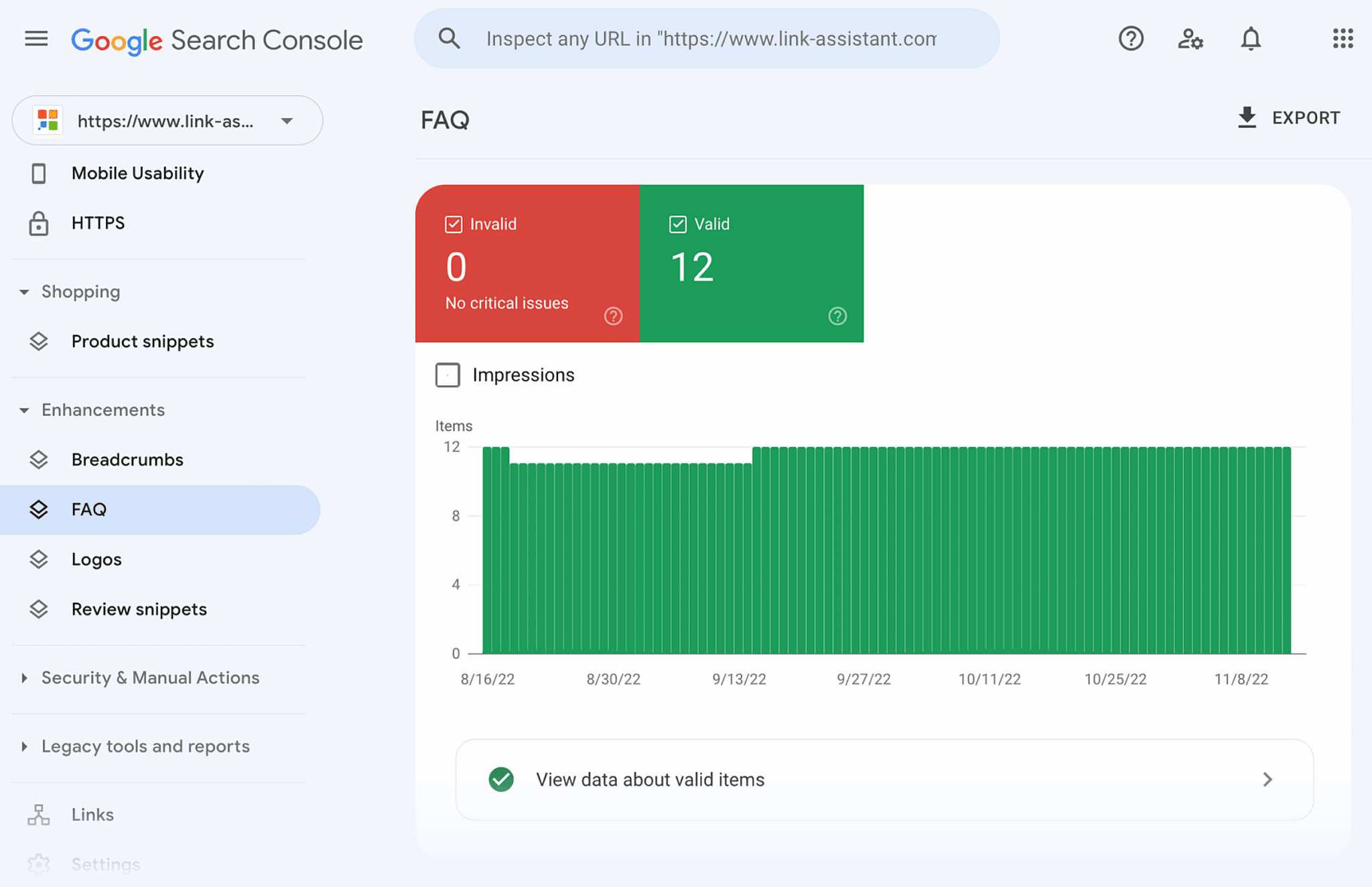Click the HTTPS lock icon

39,223
